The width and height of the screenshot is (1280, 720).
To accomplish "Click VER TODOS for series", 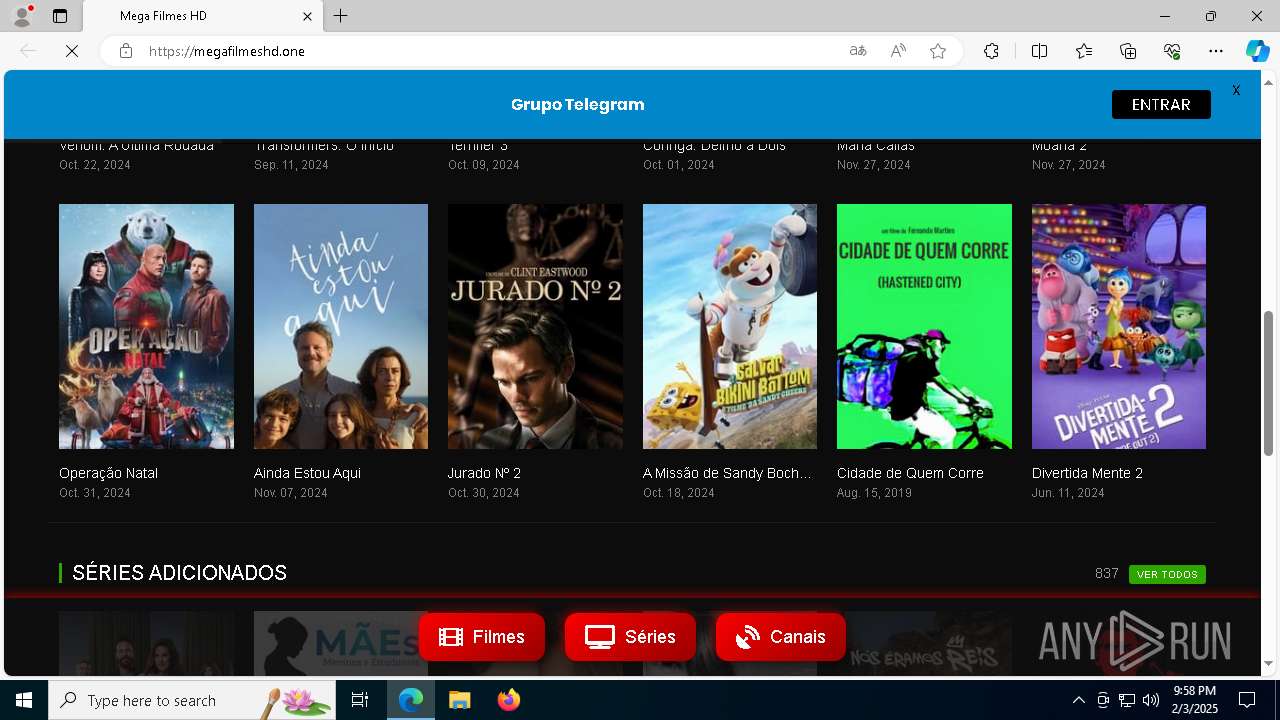I will (1167, 574).
